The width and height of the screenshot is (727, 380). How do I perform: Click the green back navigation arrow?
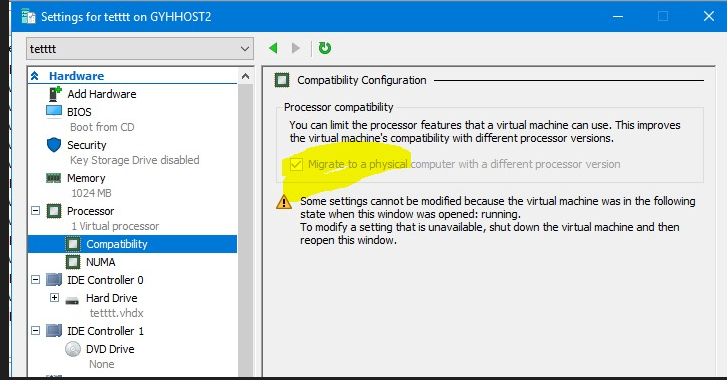pos(273,48)
